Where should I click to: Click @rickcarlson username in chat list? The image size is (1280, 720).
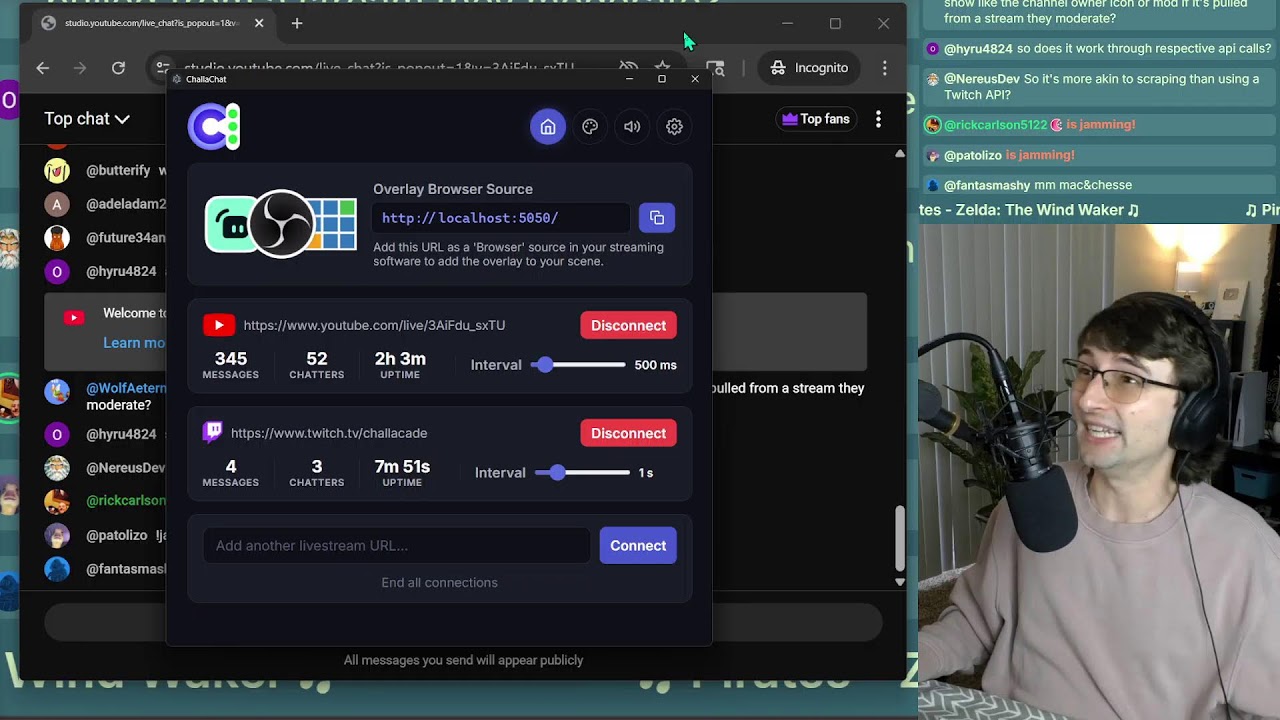coord(126,501)
